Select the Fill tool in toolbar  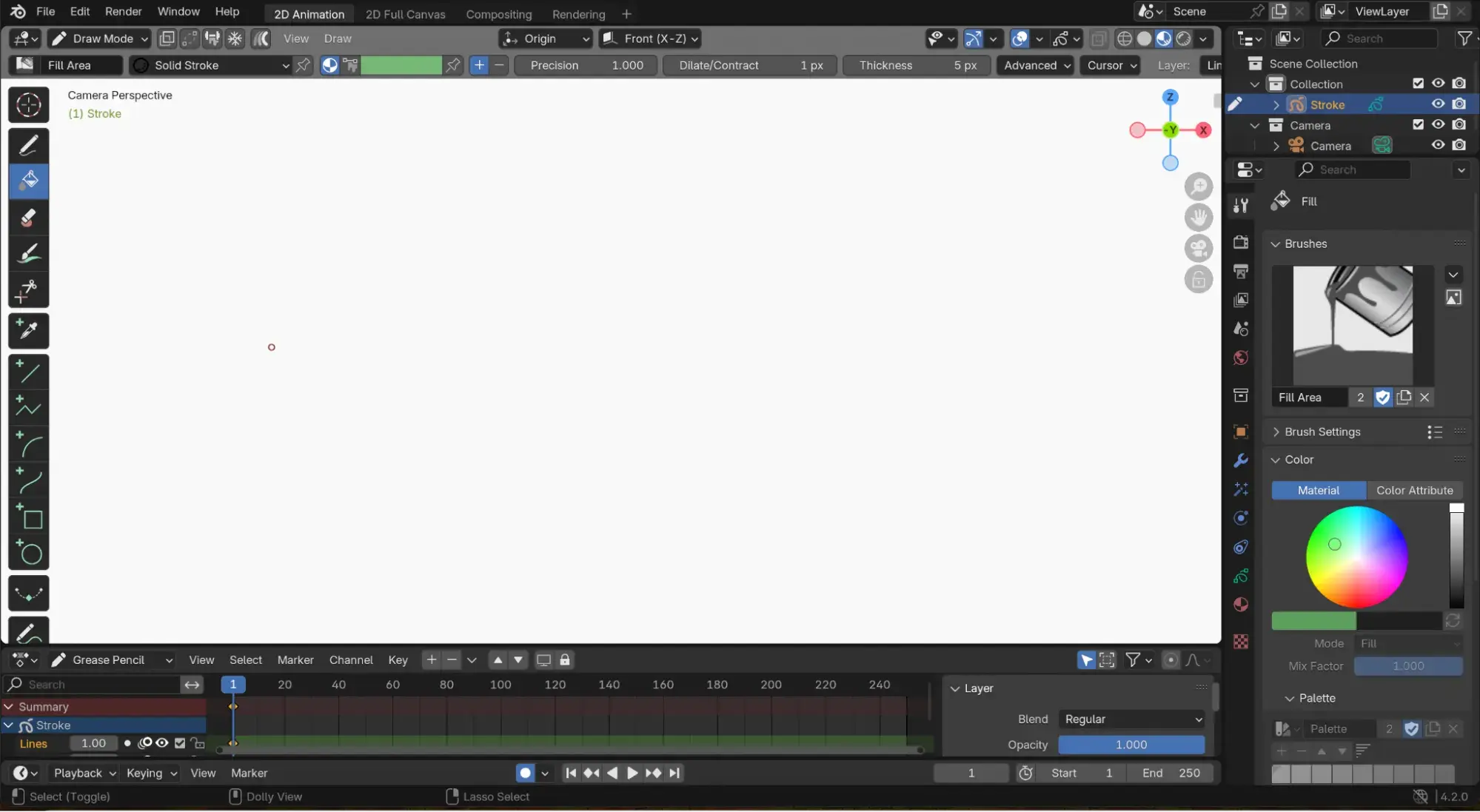pyautogui.click(x=28, y=180)
